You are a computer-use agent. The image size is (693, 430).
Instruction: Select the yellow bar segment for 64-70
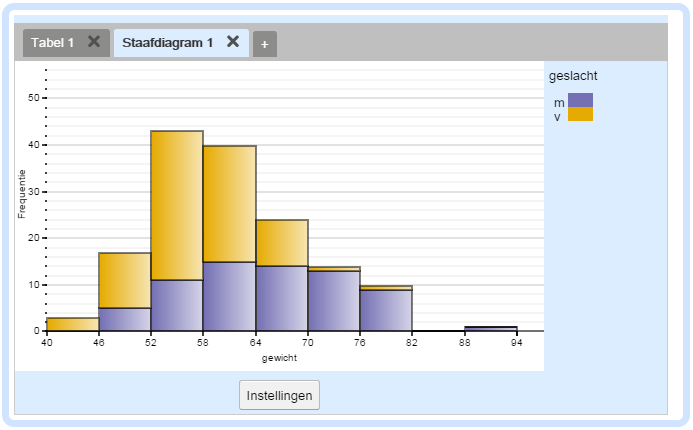pos(281,243)
